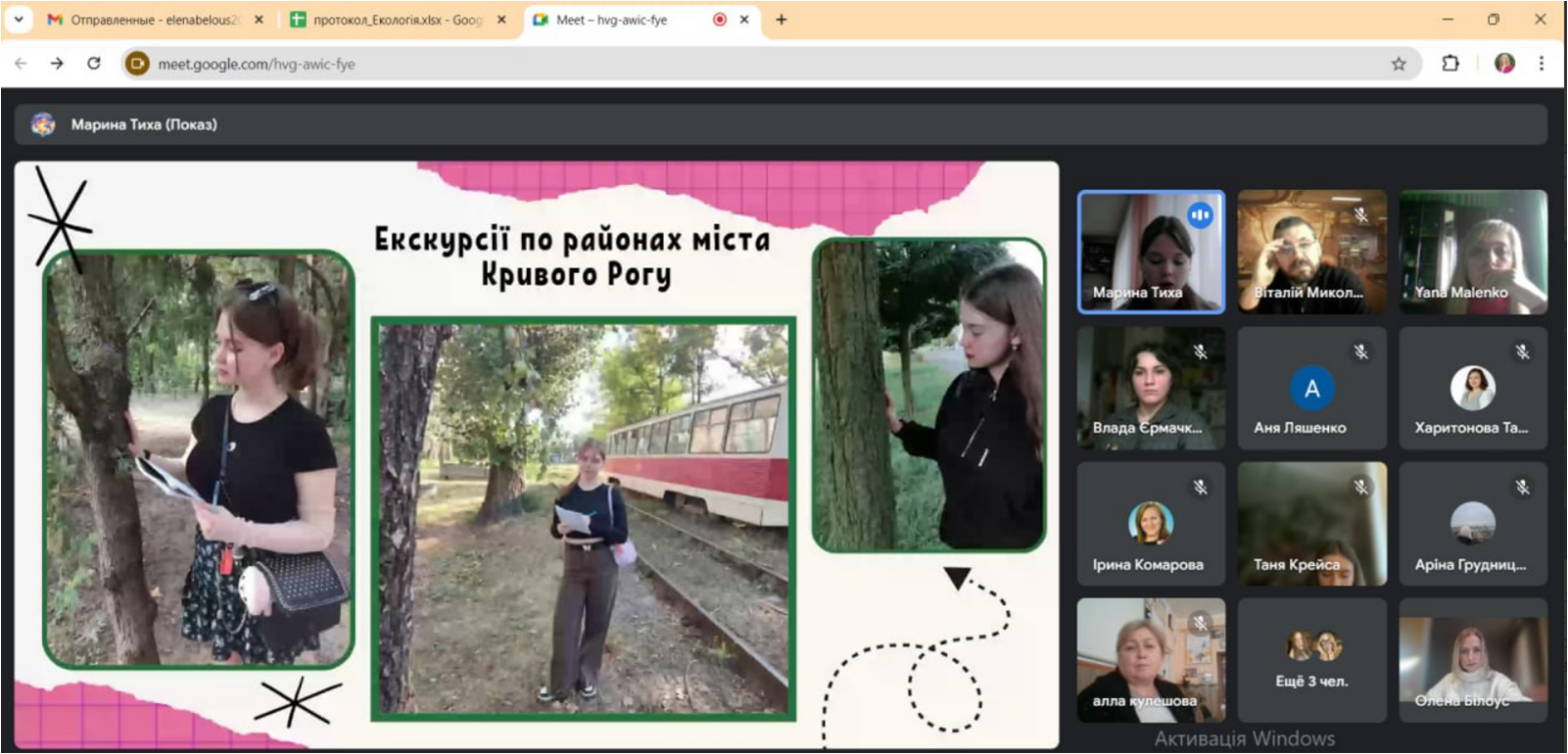Image resolution: width=1568 pixels, height=754 pixels.
Task: Switch to the протокол_Екологія.xlsx tab
Action: click(x=398, y=20)
